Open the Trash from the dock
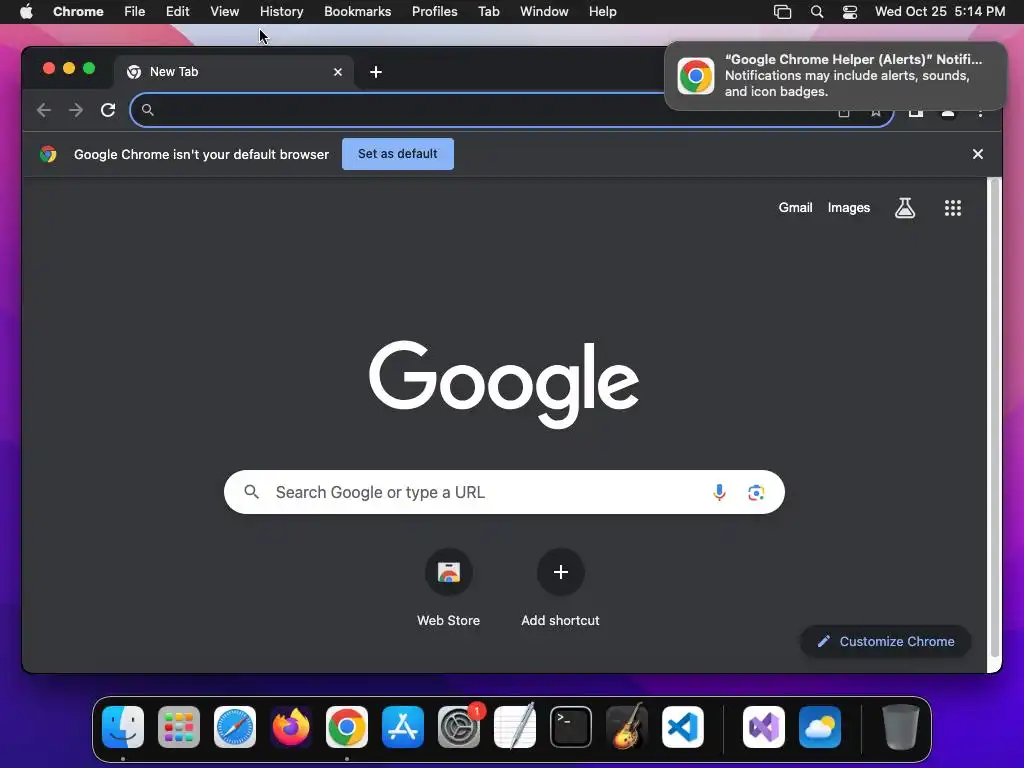 click(x=901, y=727)
